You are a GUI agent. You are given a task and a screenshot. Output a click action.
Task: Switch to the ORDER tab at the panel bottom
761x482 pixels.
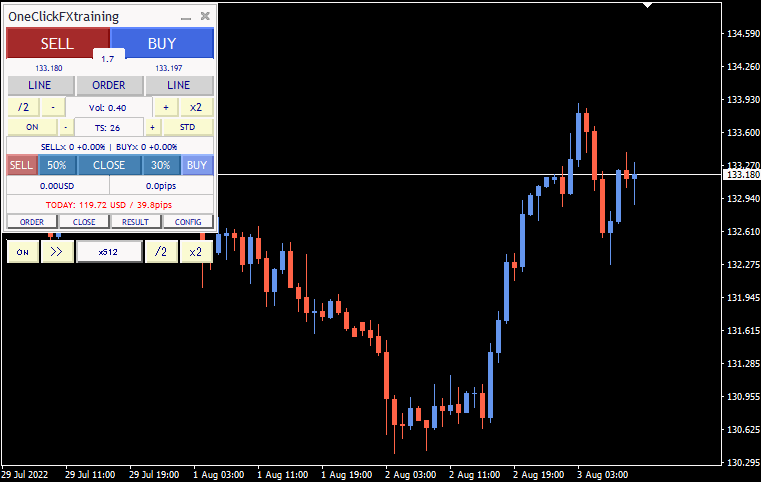coord(32,222)
